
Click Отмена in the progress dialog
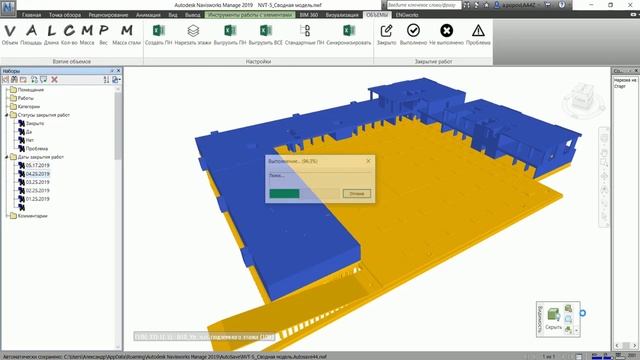tap(357, 193)
